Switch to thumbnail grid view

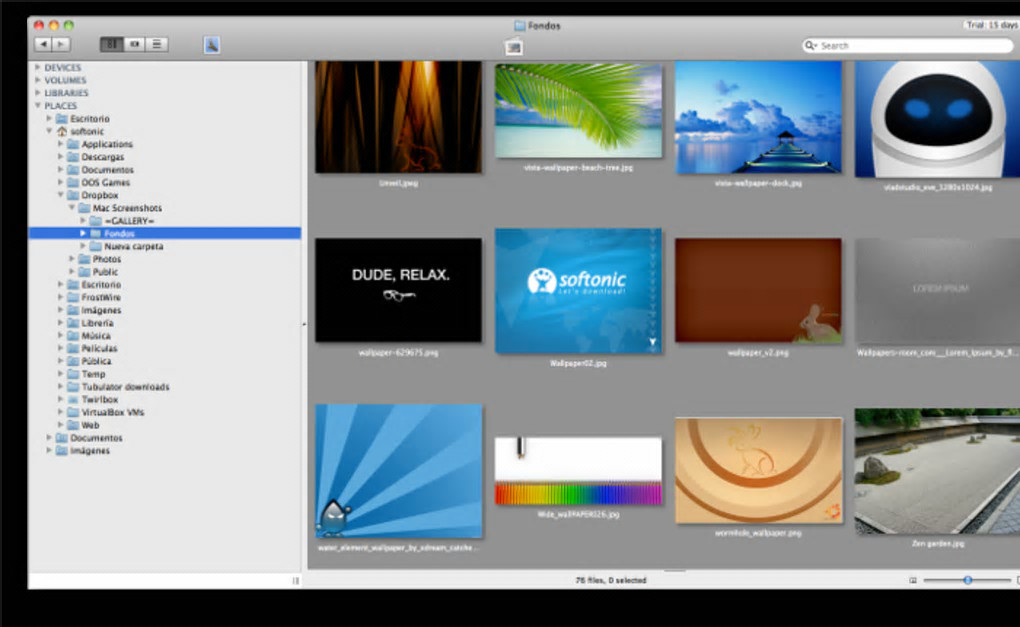111,44
